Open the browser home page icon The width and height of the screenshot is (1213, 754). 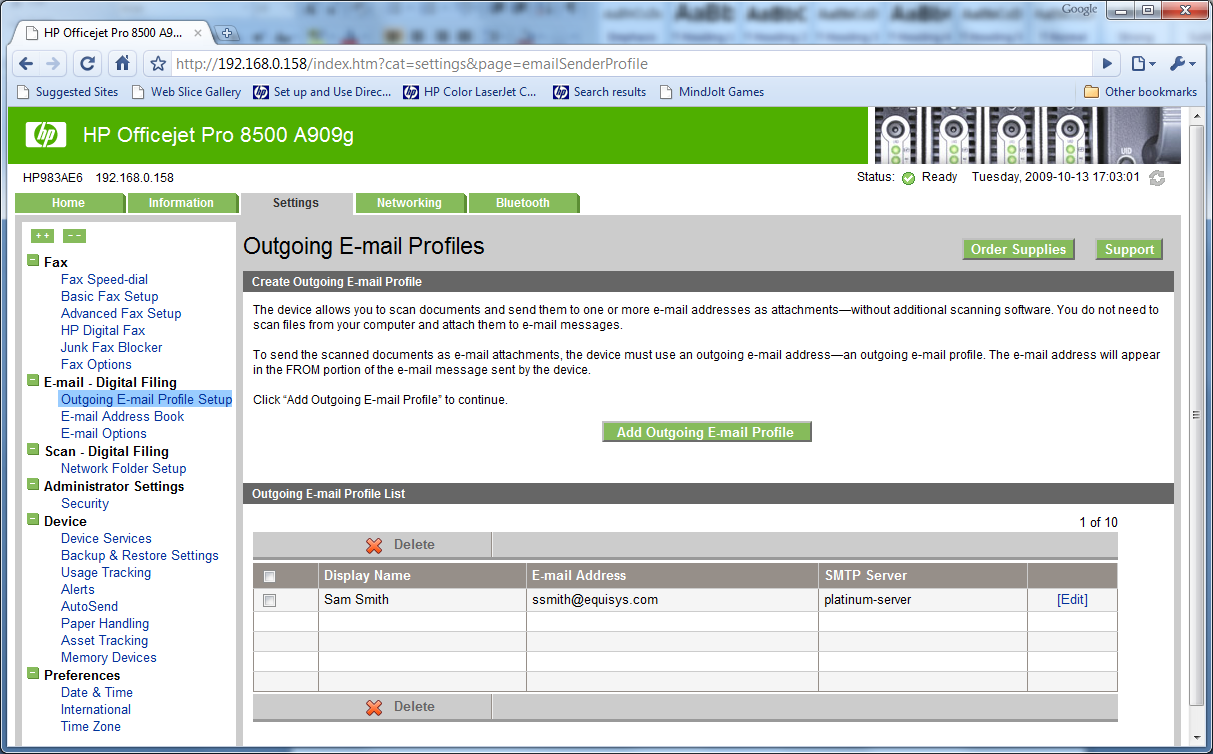pyautogui.click(x=122, y=63)
